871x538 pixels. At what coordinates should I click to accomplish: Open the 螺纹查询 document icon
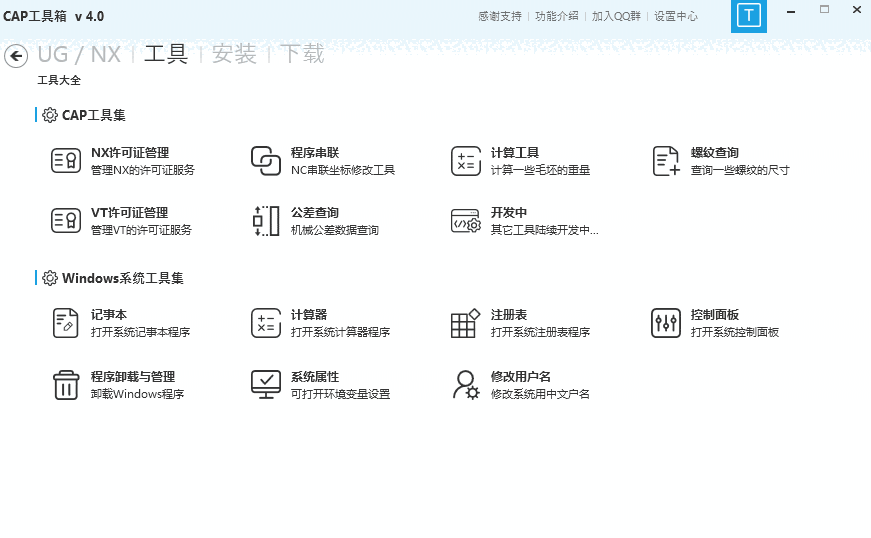click(x=666, y=161)
